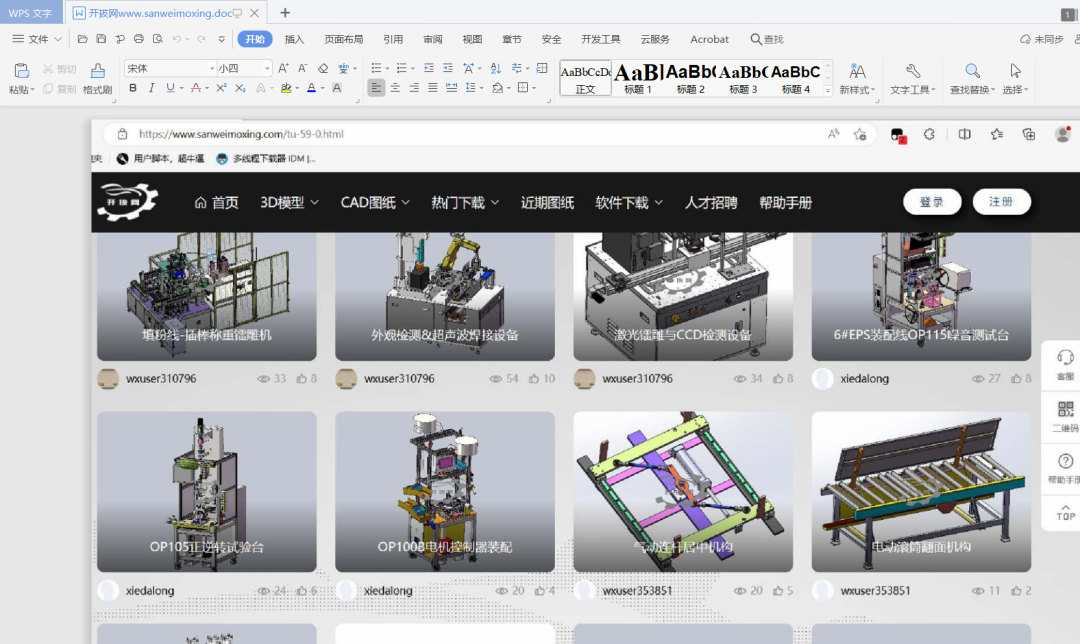Switch to the 视图 ribbon tab
The image size is (1080, 644).
coord(472,39)
